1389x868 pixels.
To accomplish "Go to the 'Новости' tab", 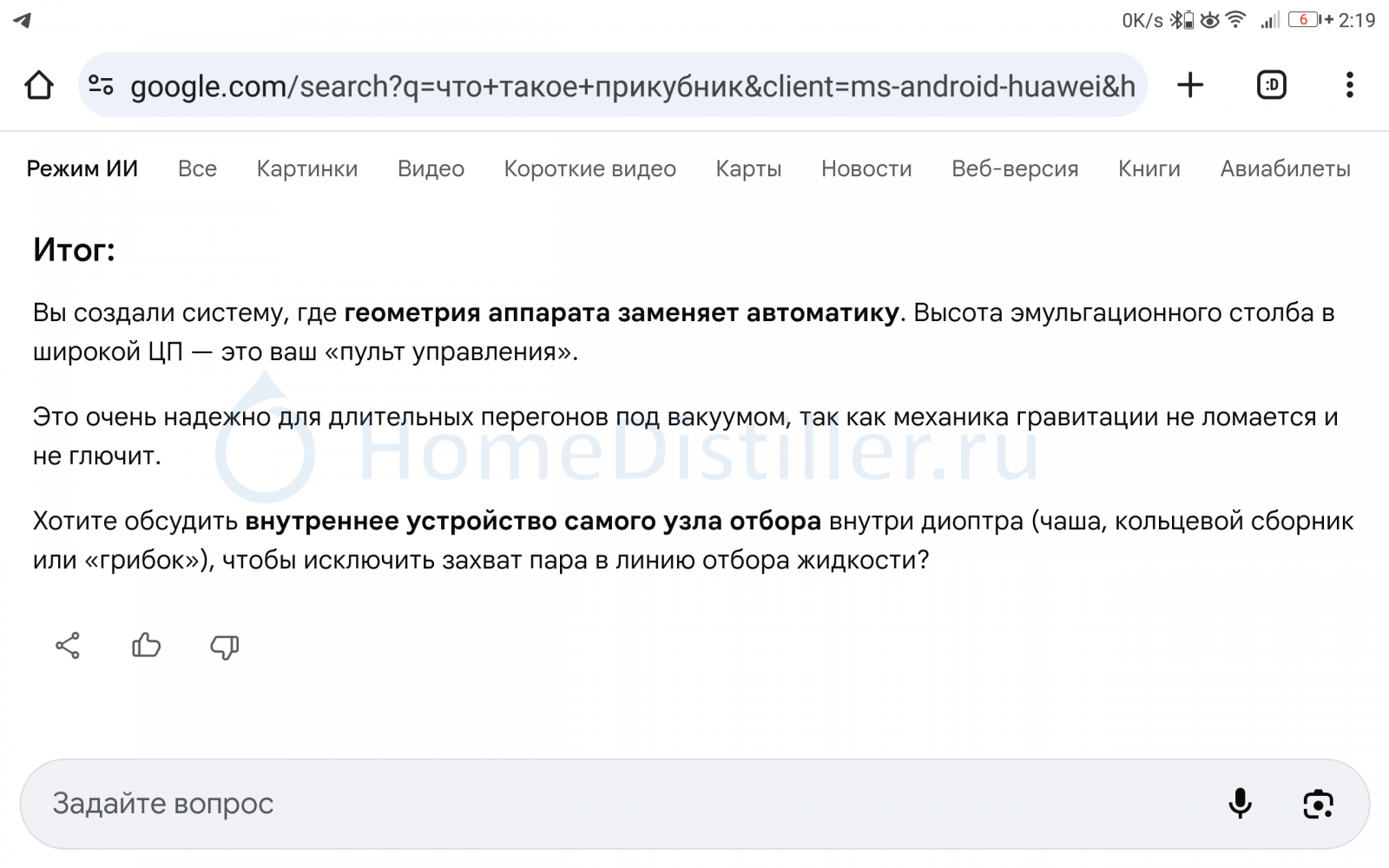I will click(x=866, y=168).
